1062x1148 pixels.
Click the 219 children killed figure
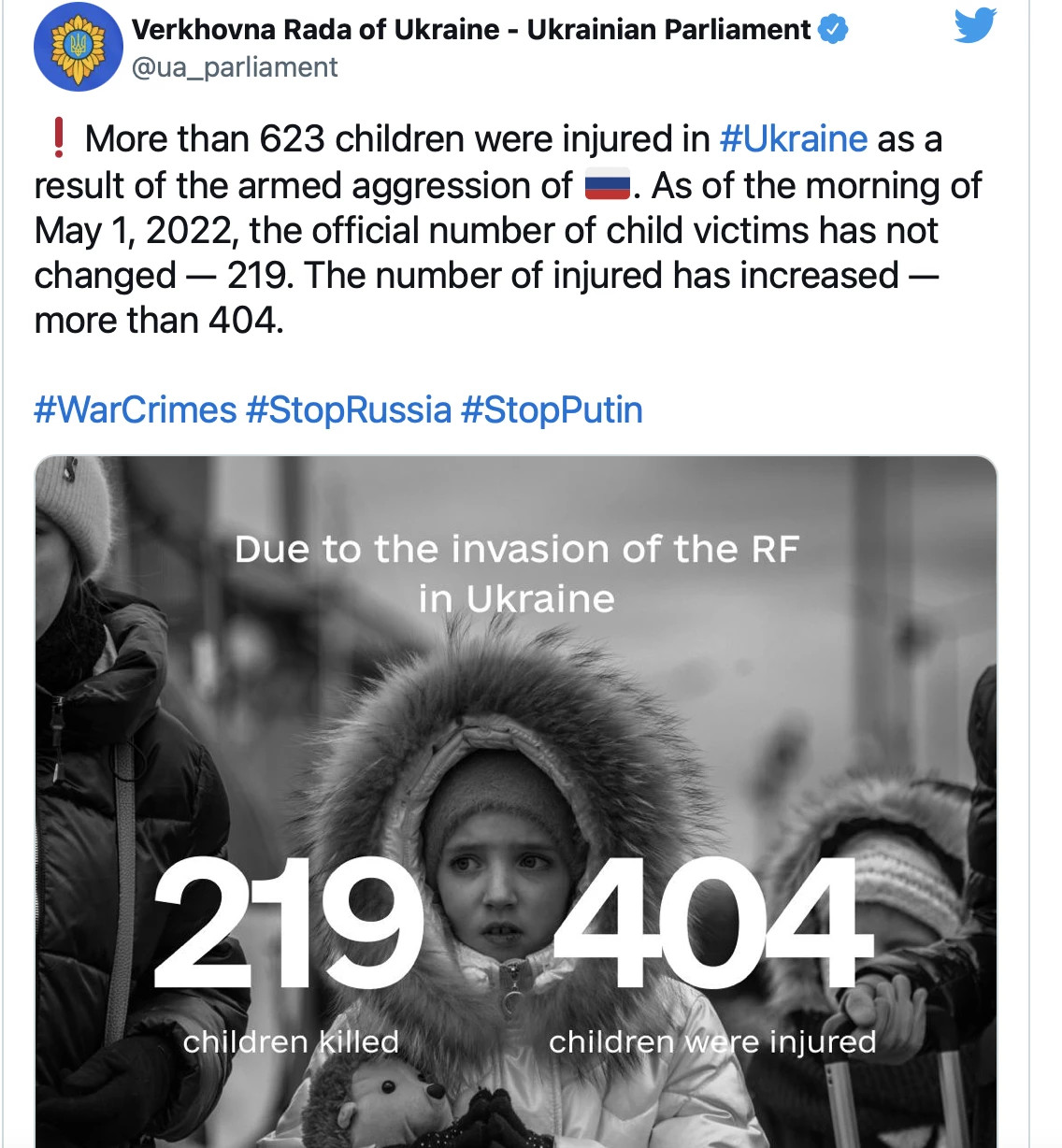pyautogui.click(x=288, y=924)
